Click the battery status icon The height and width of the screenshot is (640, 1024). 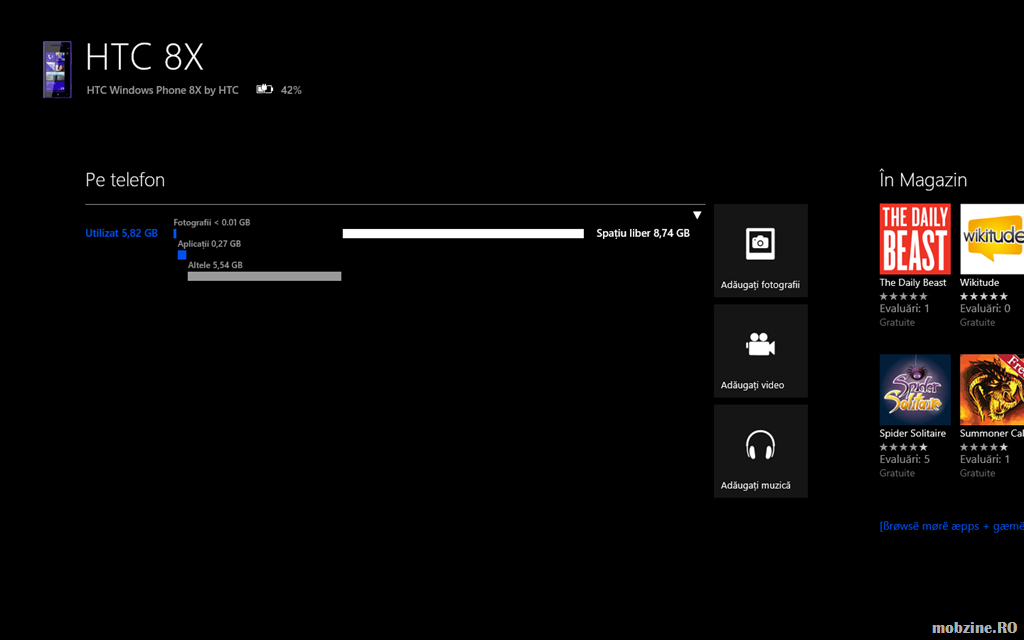click(264, 89)
